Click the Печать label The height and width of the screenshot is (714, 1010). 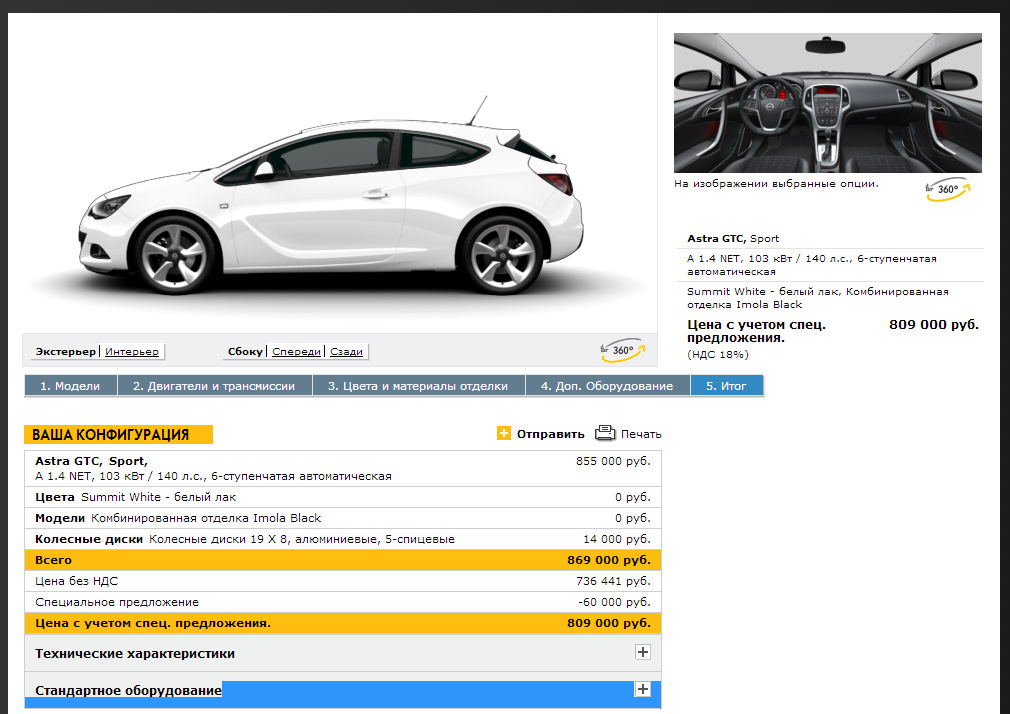tap(641, 434)
